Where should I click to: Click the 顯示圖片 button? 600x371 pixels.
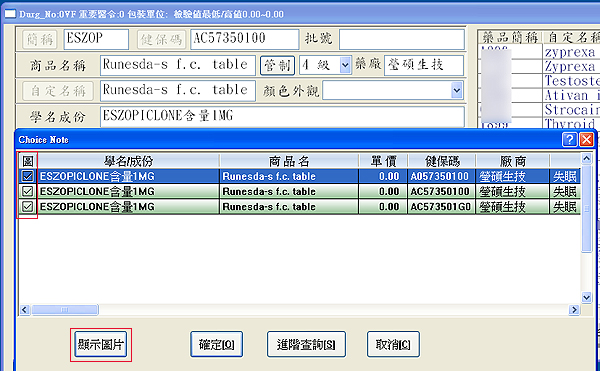pos(101,344)
